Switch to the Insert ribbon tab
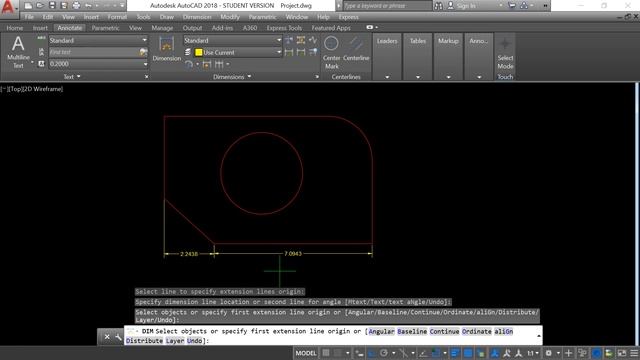The width and height of the screenshot is (640, 360). (x=40, y=28)
